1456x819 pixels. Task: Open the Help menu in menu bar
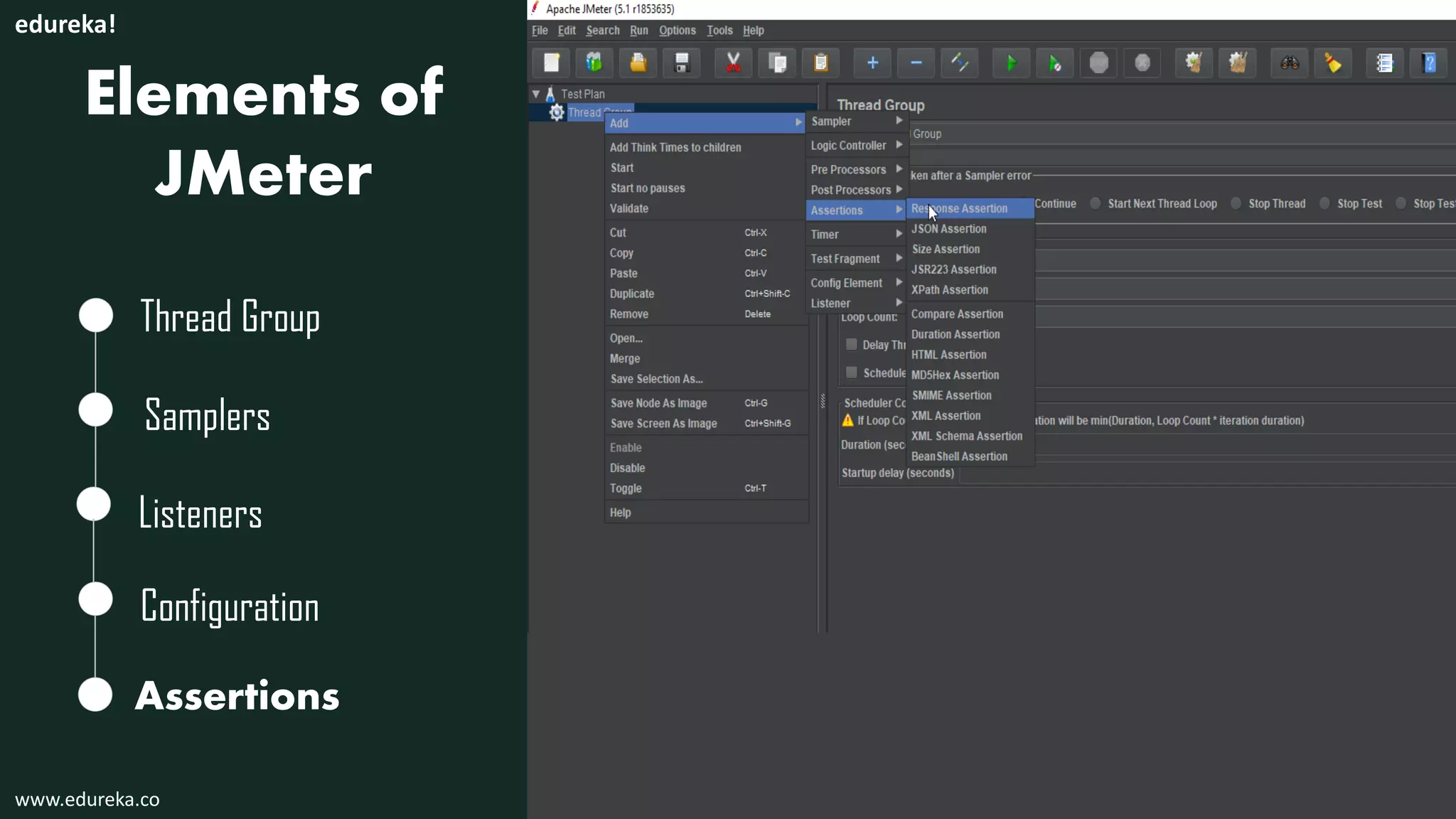coord(754,31)
